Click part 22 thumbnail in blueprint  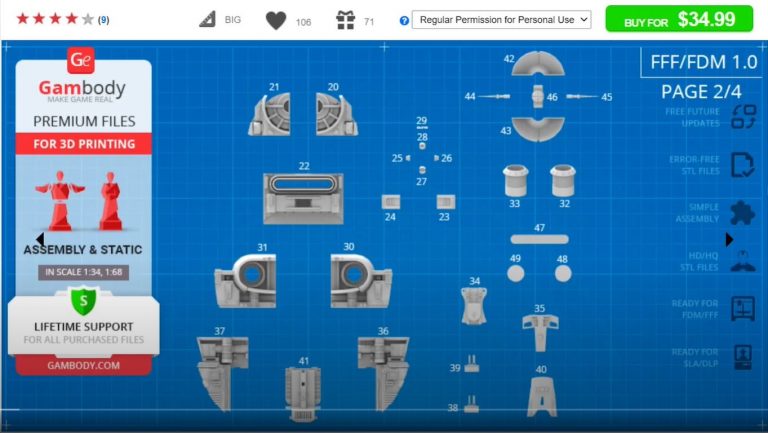click(x=303, y=197)
